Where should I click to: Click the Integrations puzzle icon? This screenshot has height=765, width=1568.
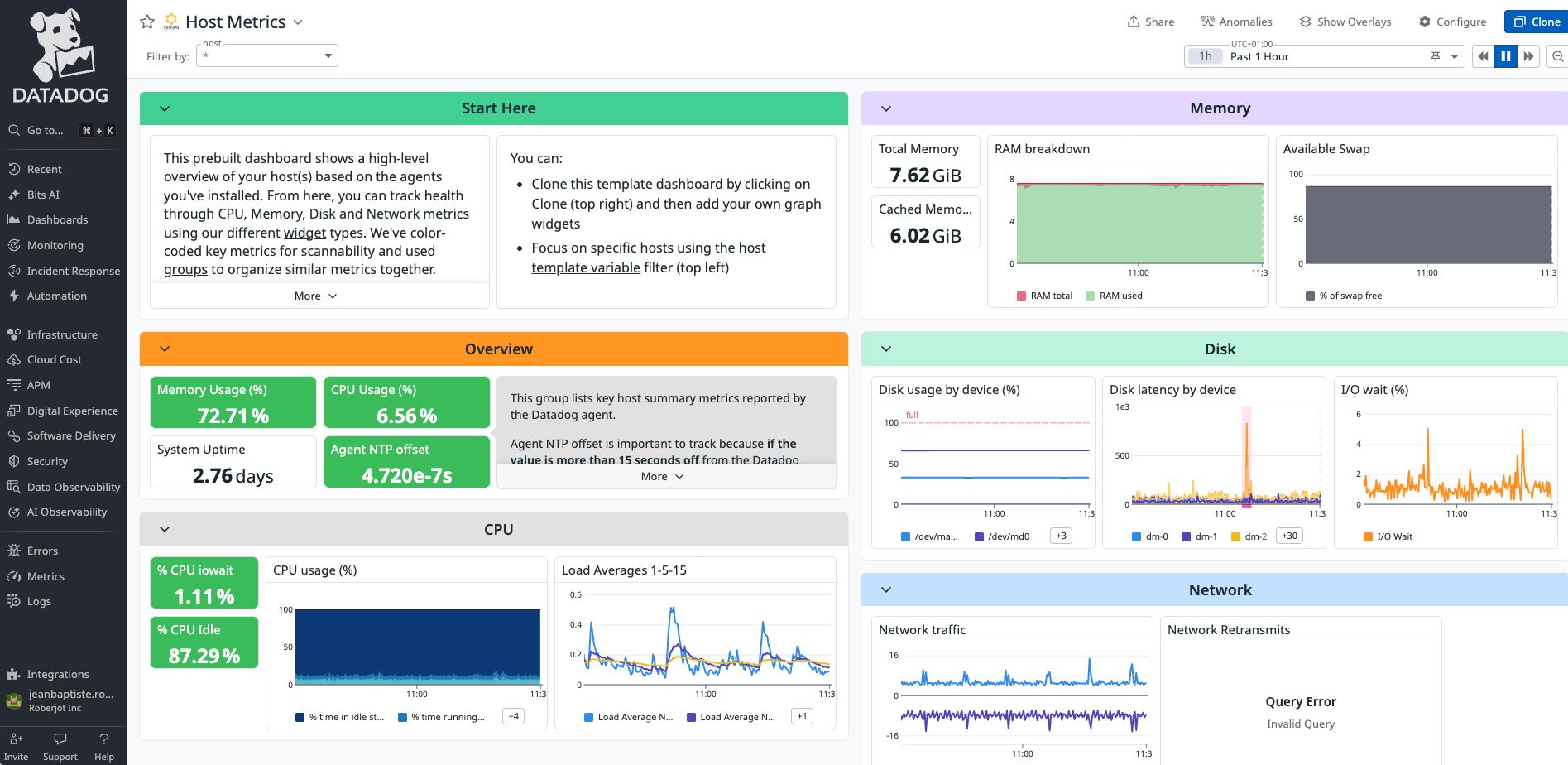14,674
